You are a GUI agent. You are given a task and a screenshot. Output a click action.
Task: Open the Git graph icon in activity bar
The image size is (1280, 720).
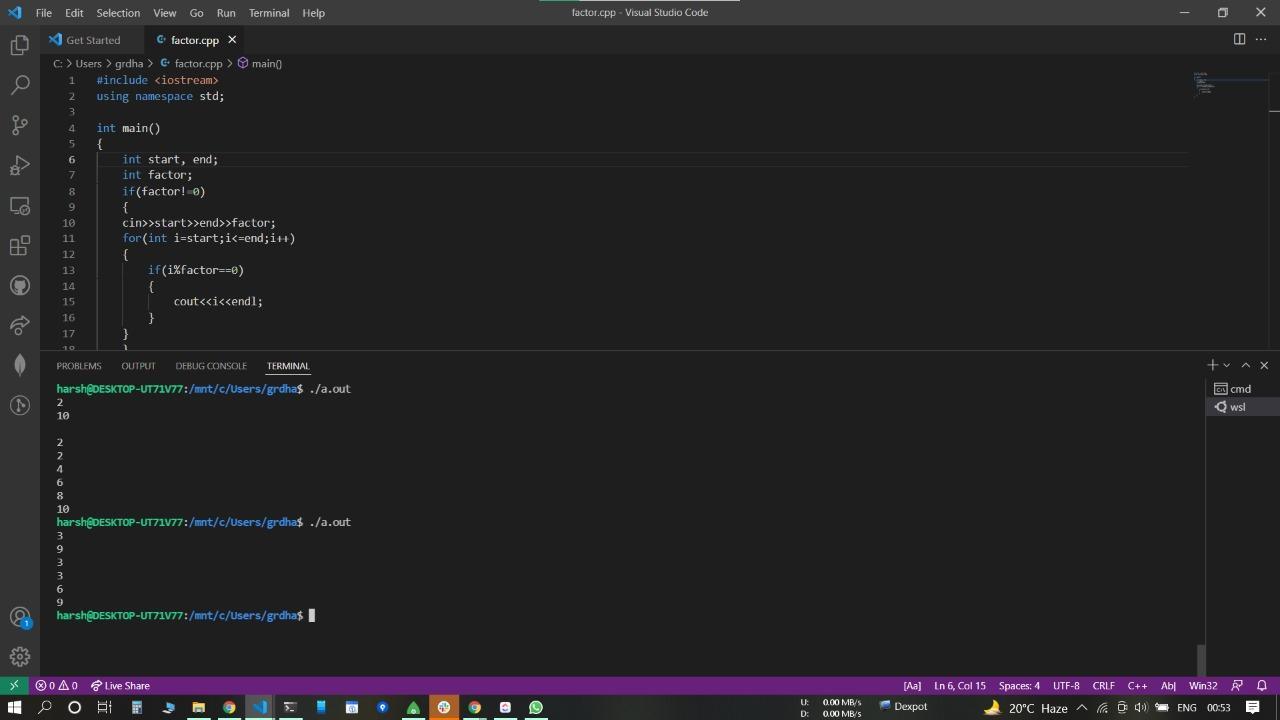20,405
